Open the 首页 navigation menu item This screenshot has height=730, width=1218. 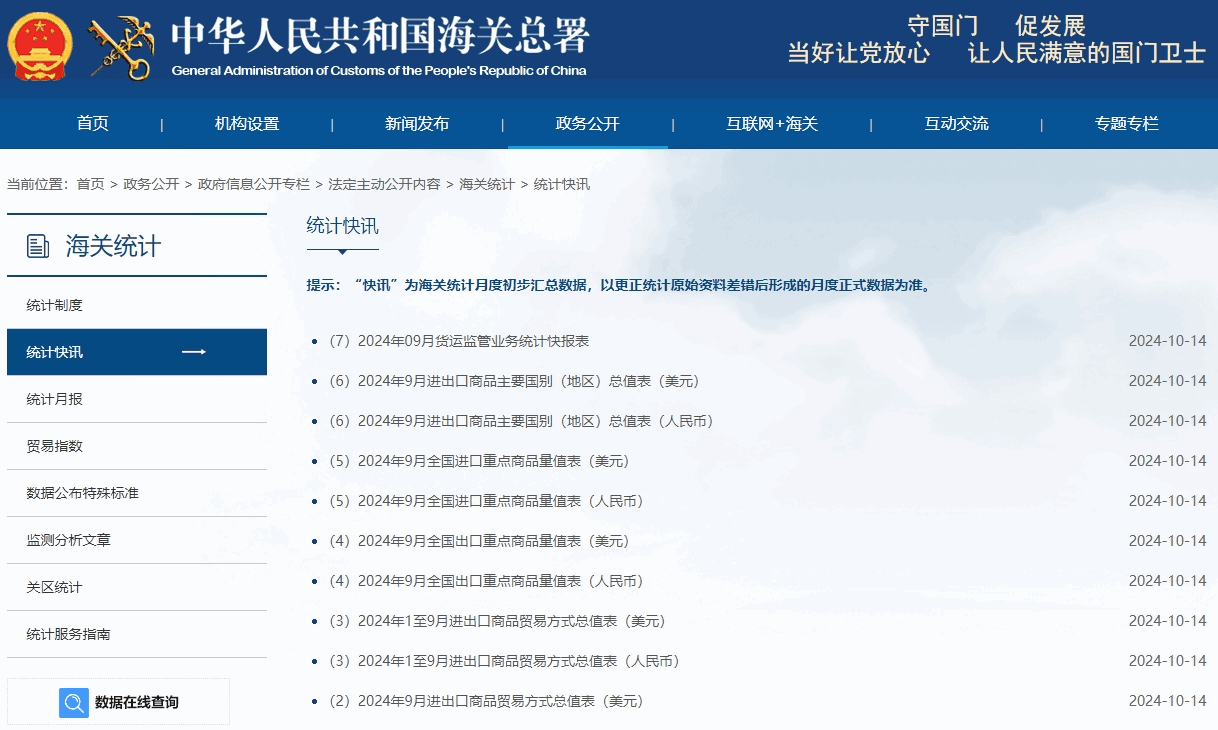tap(91, 122)
